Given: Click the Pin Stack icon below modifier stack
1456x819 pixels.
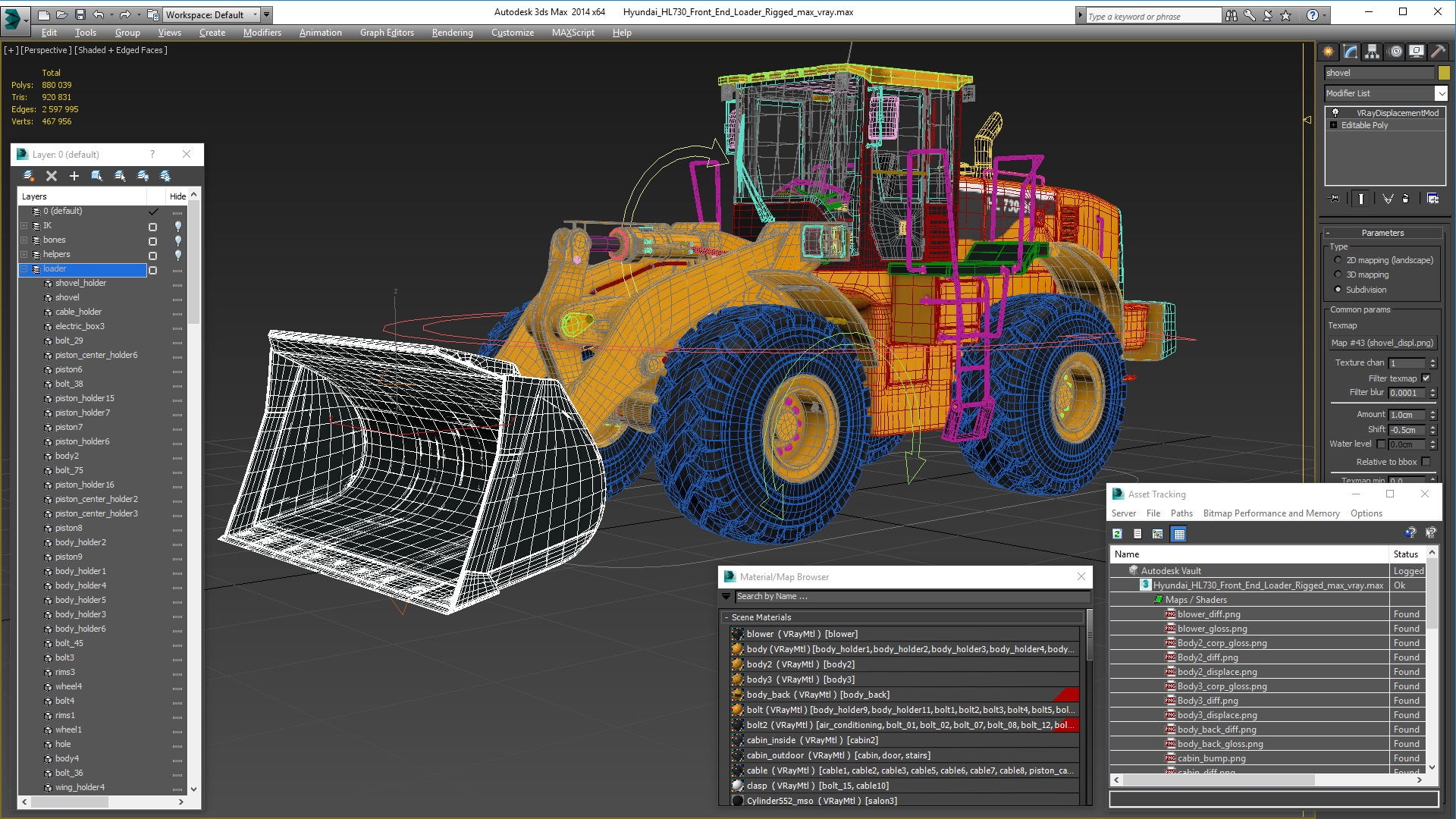Looking at the screenshot, I should tap(1335, 199).
